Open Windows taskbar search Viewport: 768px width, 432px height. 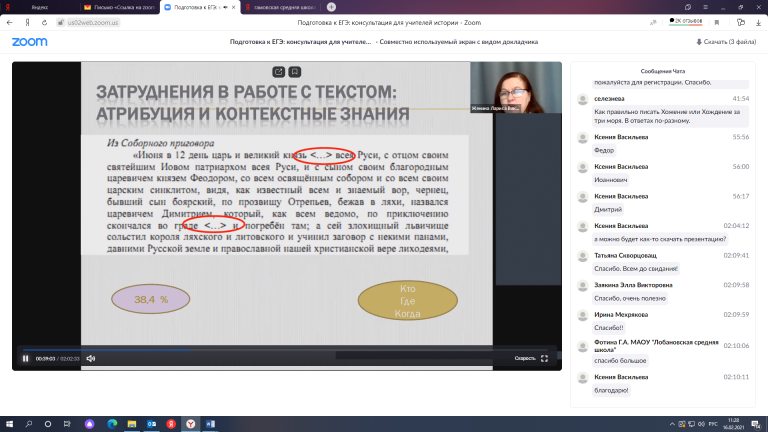[28, 424]
